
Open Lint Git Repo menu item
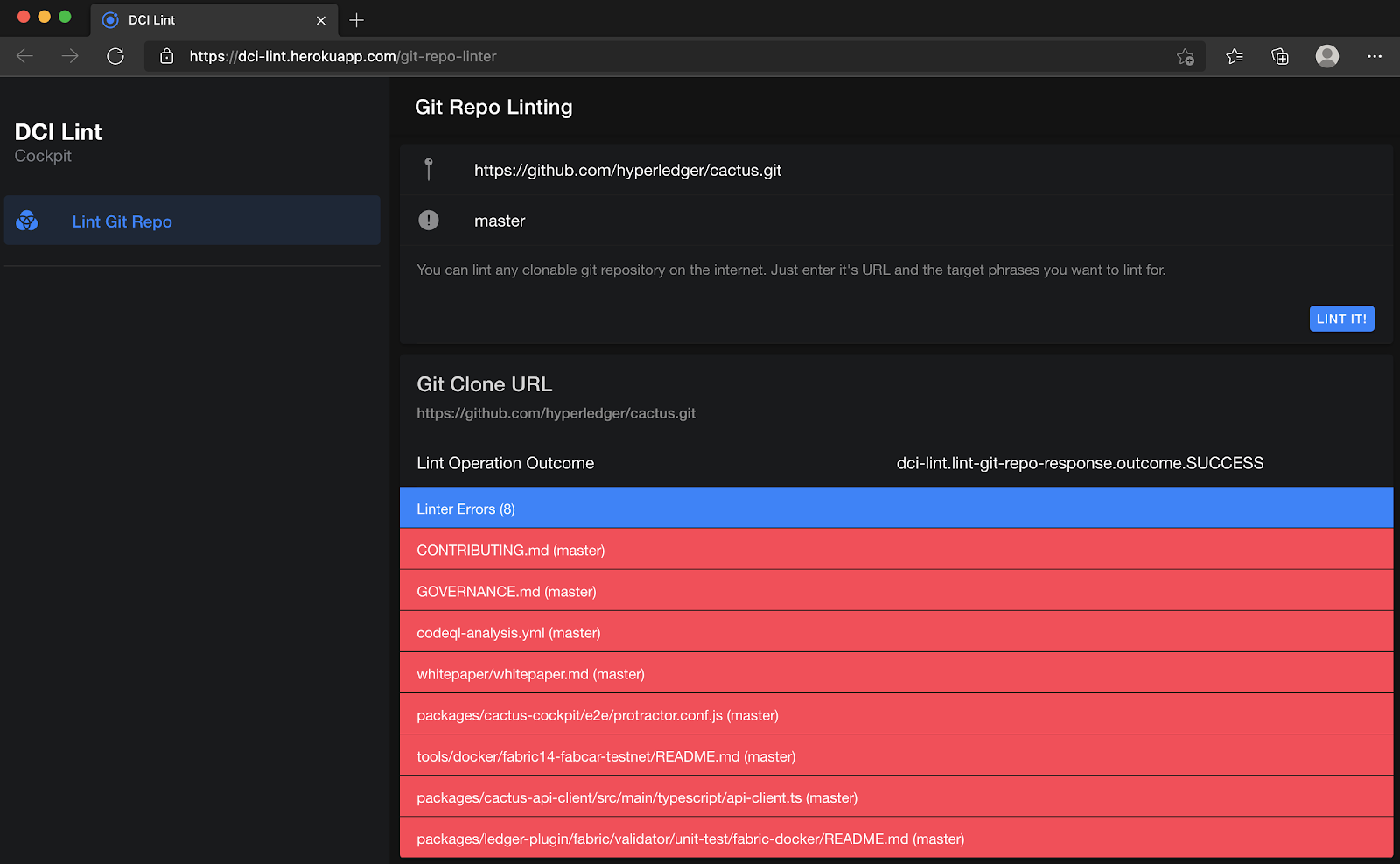point(192,221)
